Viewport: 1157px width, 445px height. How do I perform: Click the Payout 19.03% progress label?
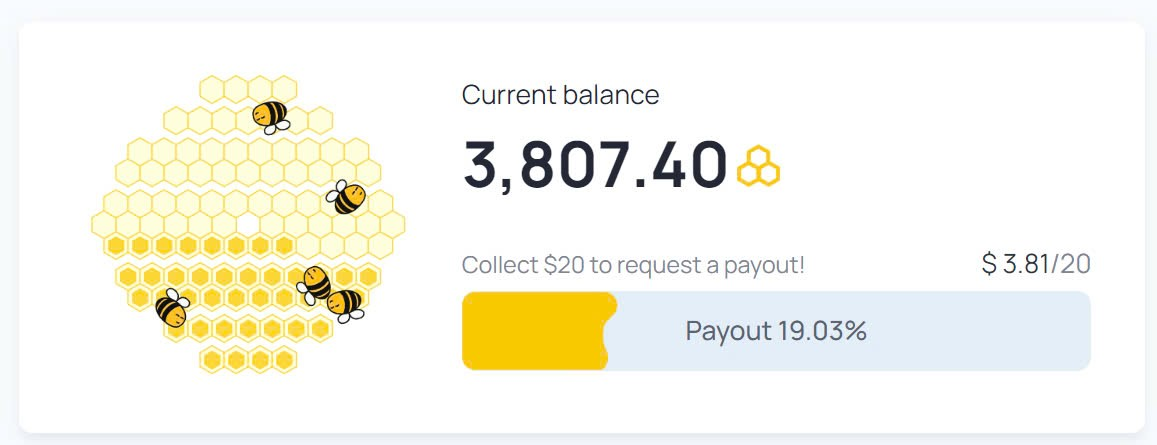click(776, 331)
